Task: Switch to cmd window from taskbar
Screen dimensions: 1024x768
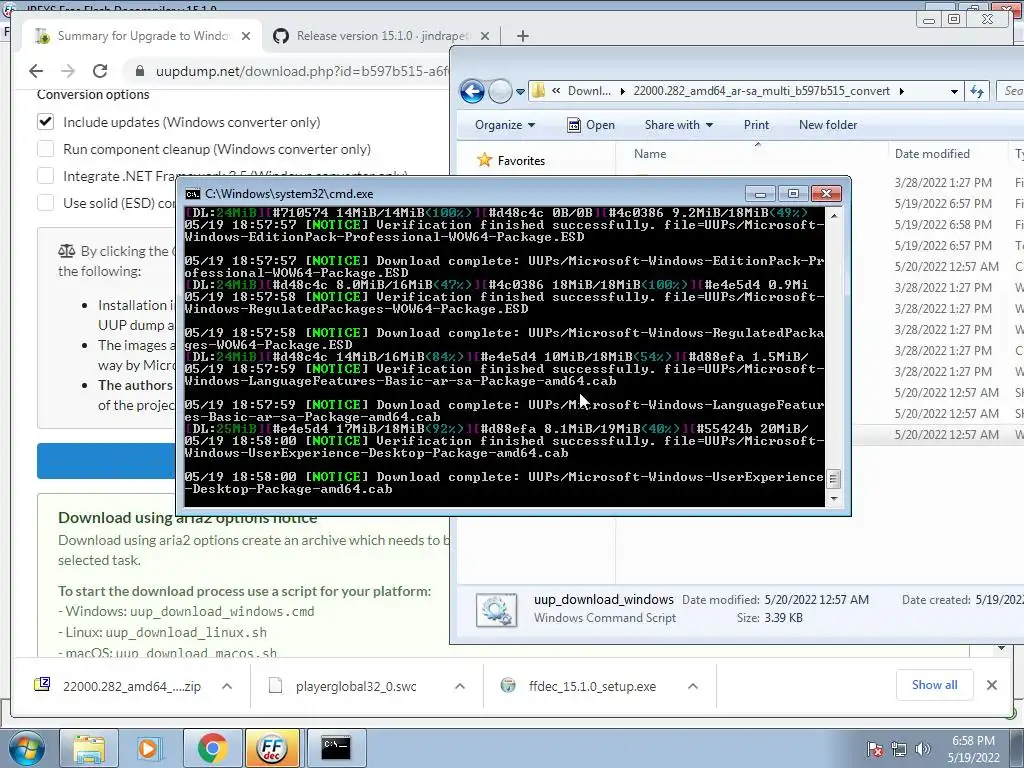Action: coord(336,748)
